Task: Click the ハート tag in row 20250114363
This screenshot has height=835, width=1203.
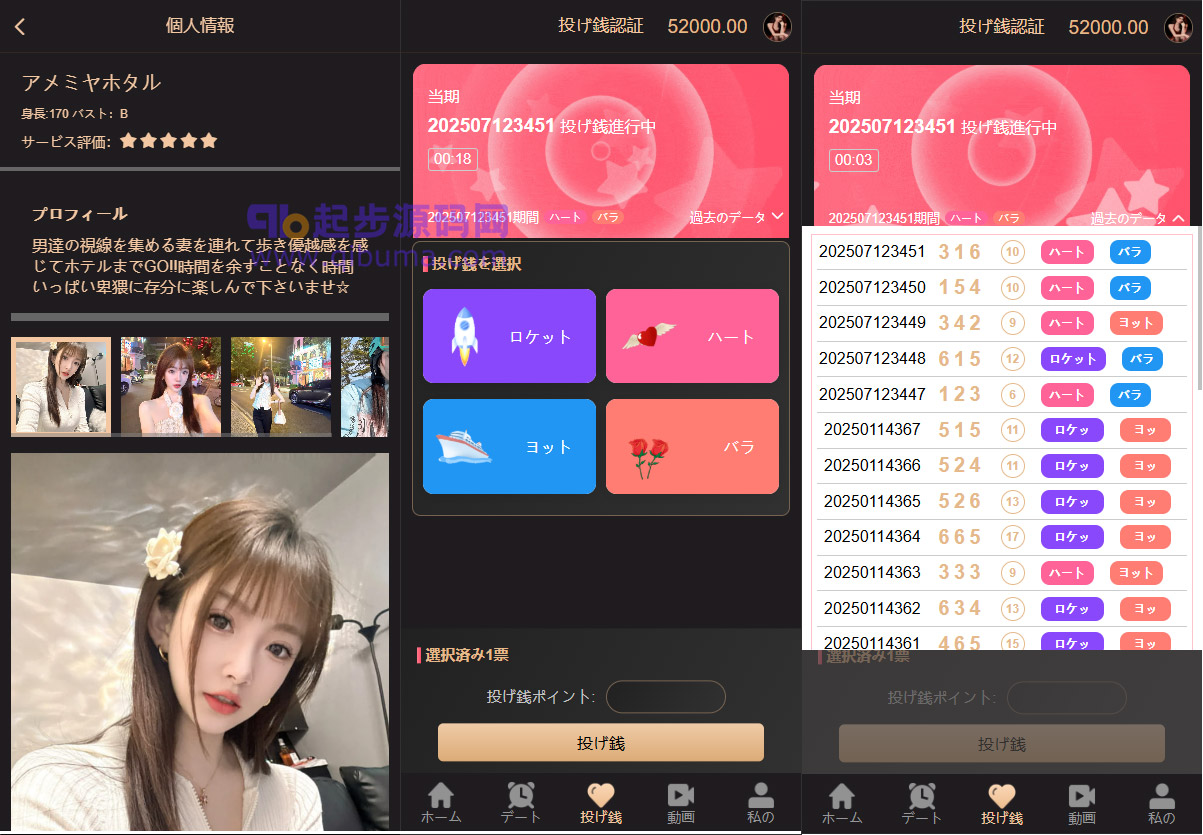Action: pos(1067,573)
